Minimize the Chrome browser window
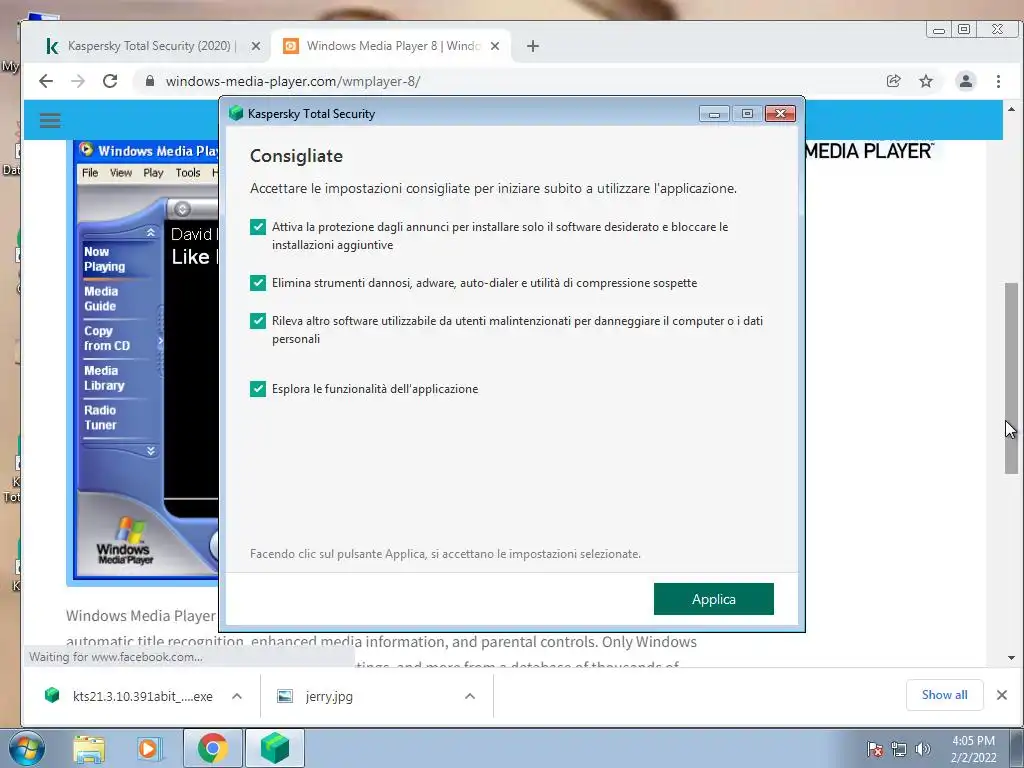Viewport: 1024px width, 768px height. [x=939, y=29]
